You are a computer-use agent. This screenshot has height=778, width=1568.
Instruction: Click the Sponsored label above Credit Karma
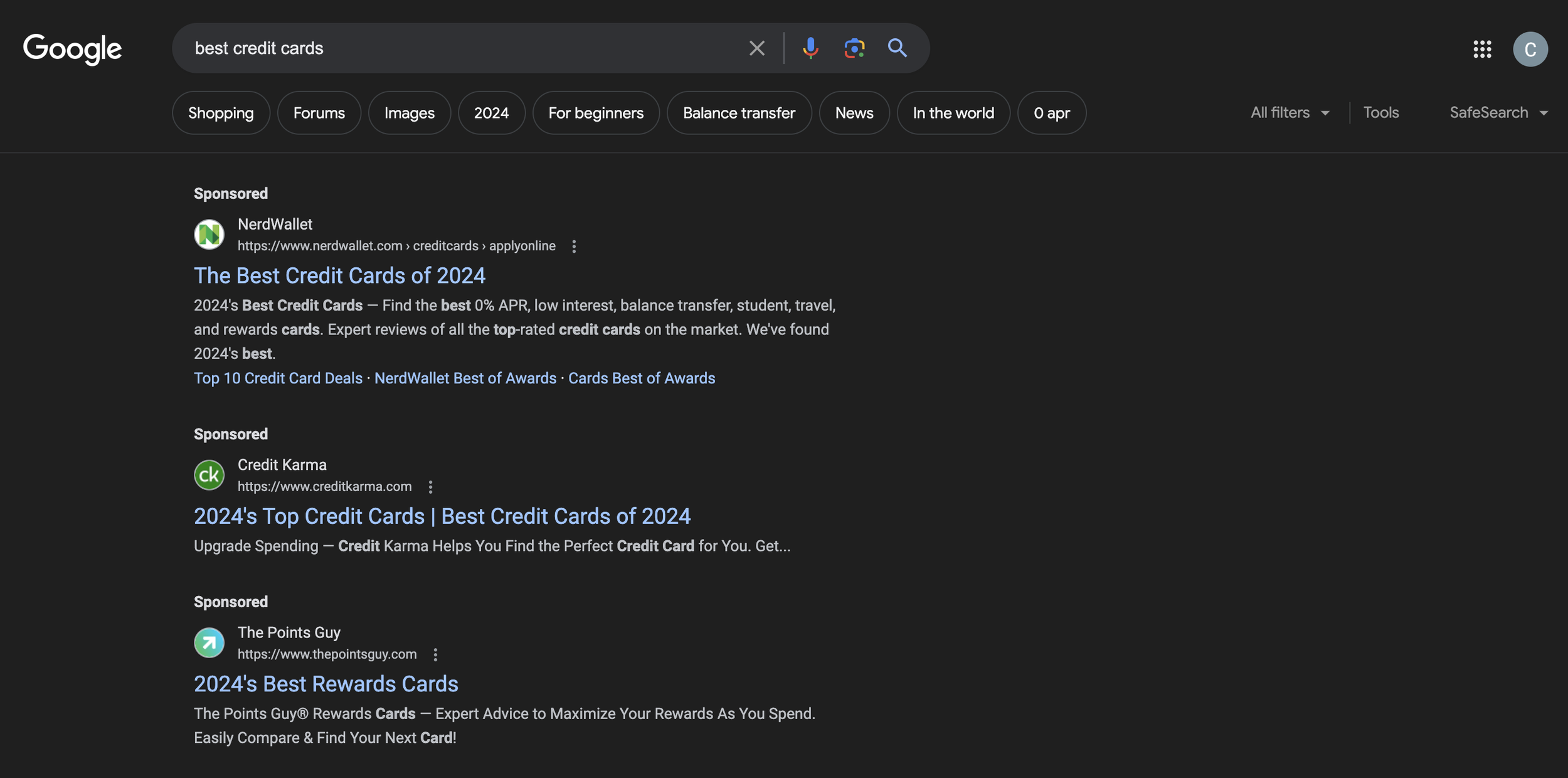click(x=231, y=434)
